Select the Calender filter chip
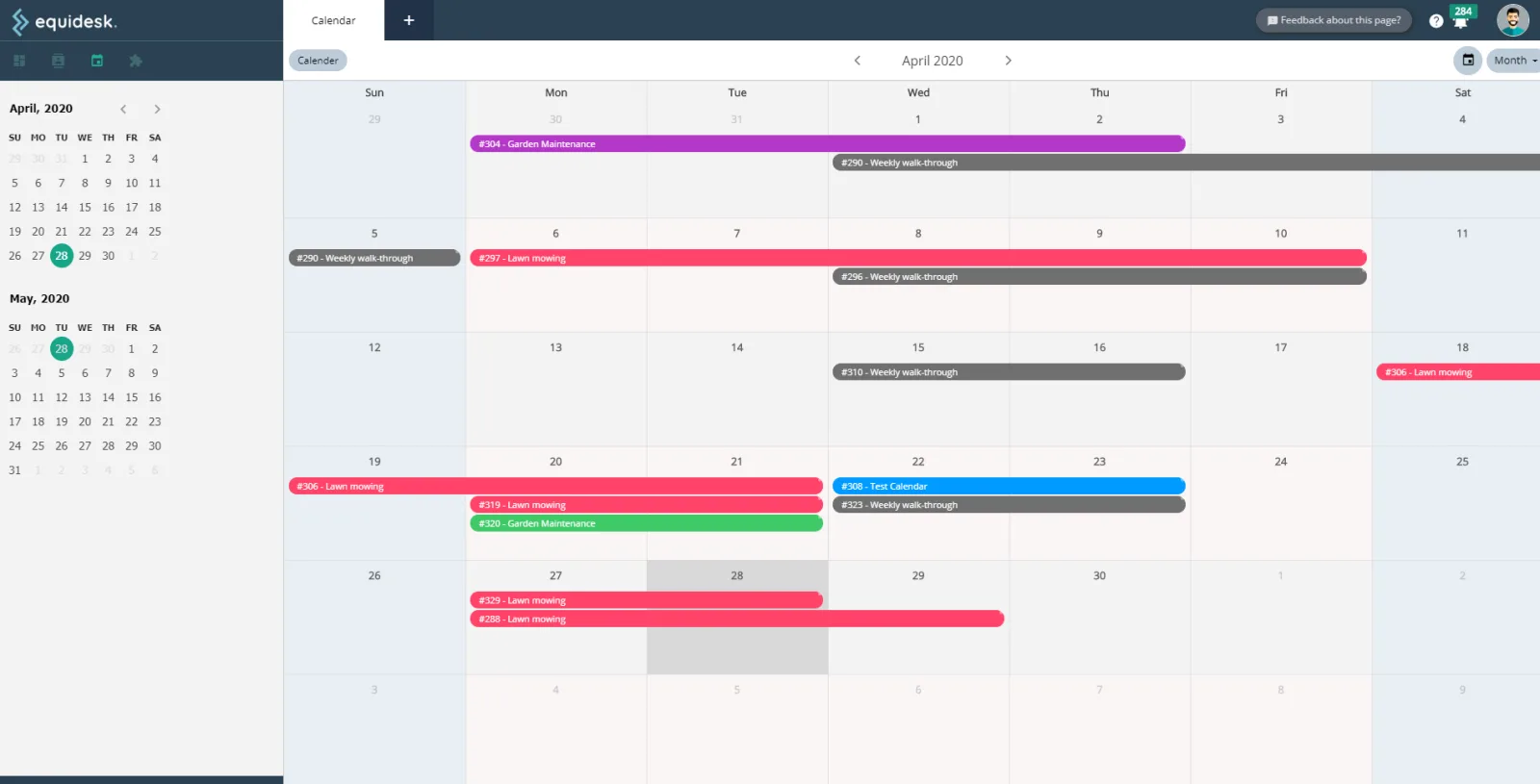1540x784 pixels. coord(318,60)
